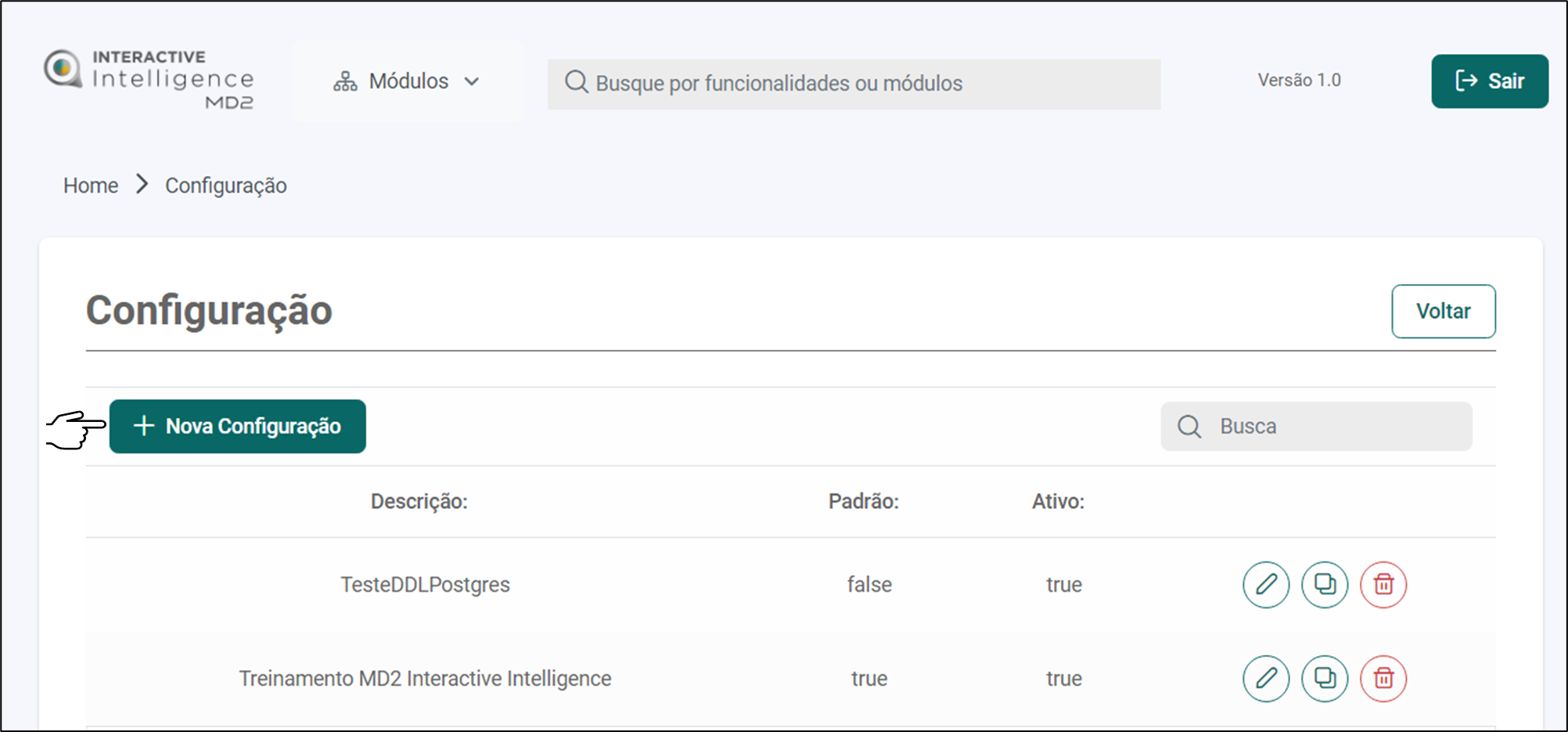Delete the TesteDDLPostgres configuration
Image resolution: width=1568 pixels, height=732 pixels.
tap(1383, 585)
